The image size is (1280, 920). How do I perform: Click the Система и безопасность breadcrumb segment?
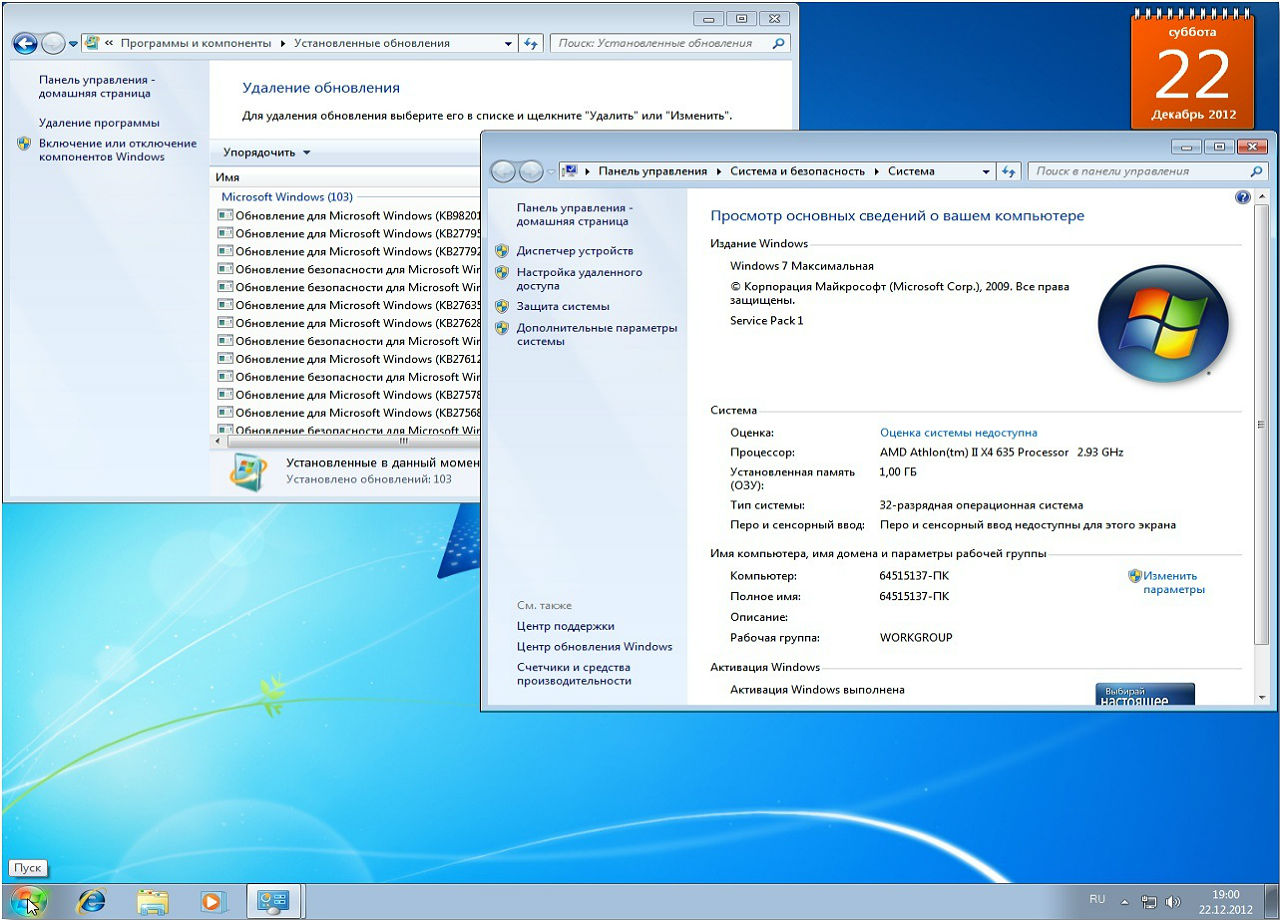(x=797, y=171)
